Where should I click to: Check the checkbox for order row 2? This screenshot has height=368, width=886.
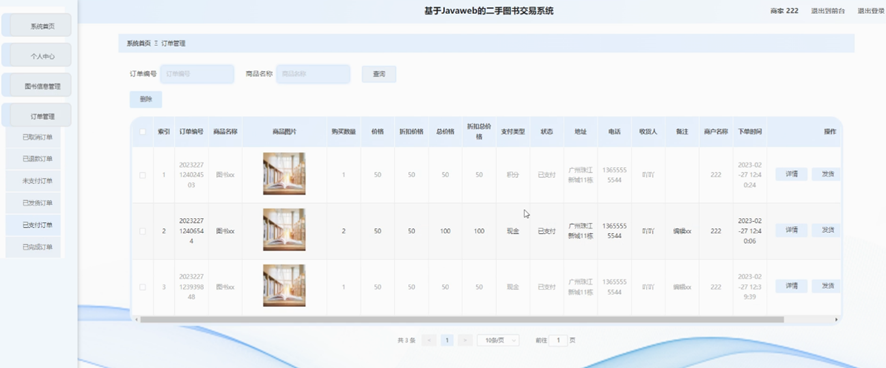(x=142, y=231)
